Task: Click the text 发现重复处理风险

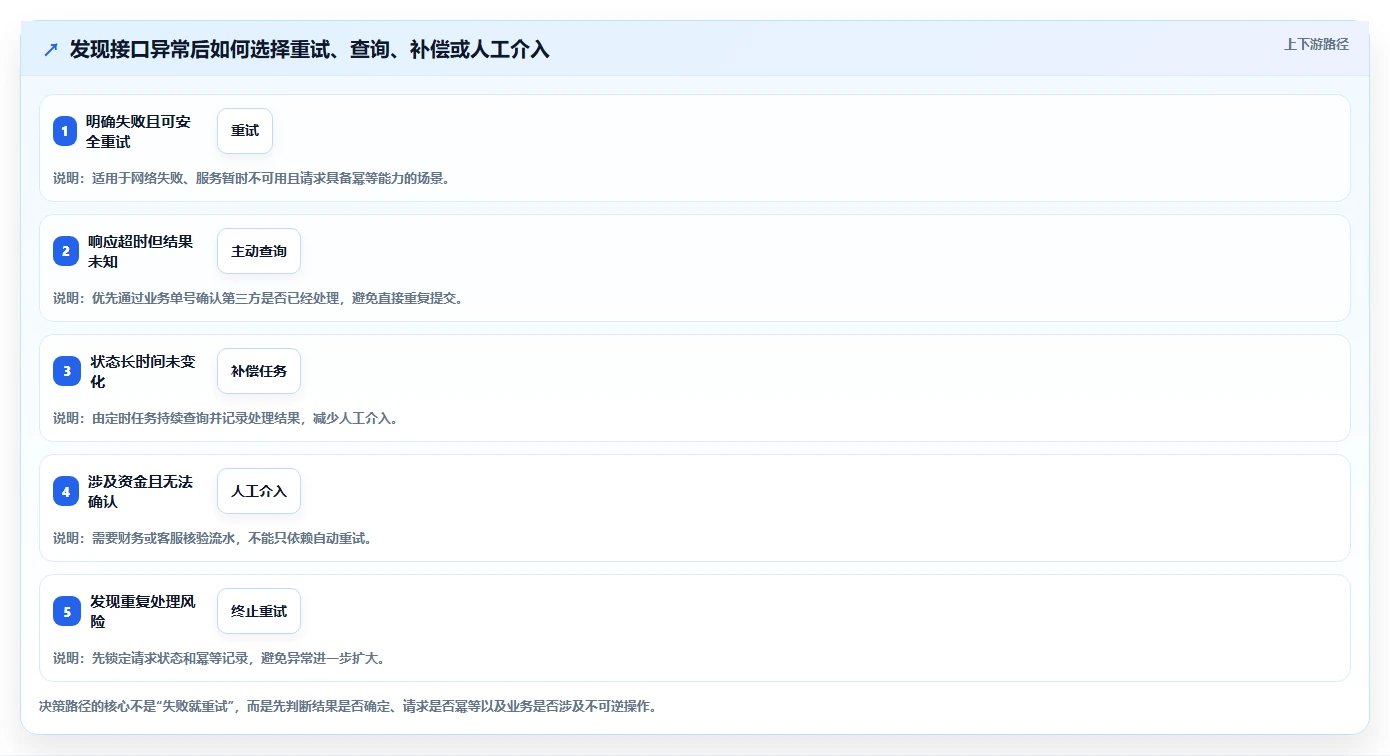Action: pos(143,611)
